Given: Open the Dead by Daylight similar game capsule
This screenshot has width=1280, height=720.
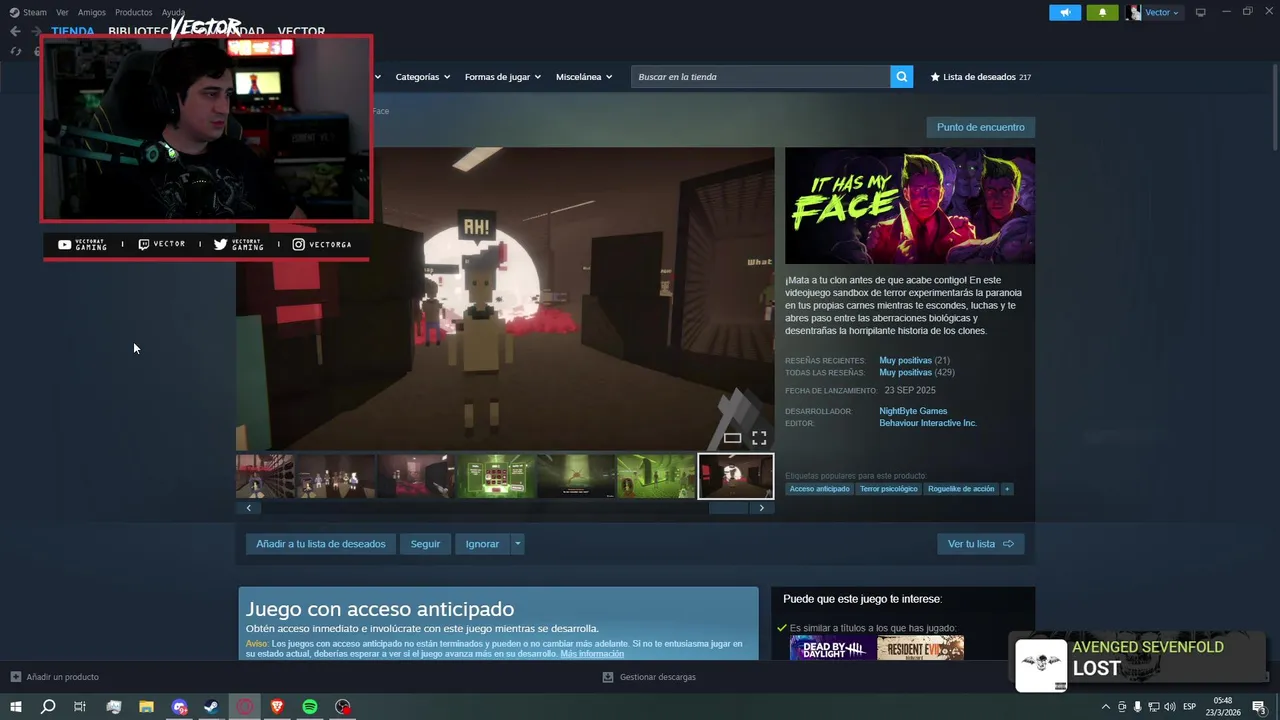Looking at the screenshot, I should (832, 649).
